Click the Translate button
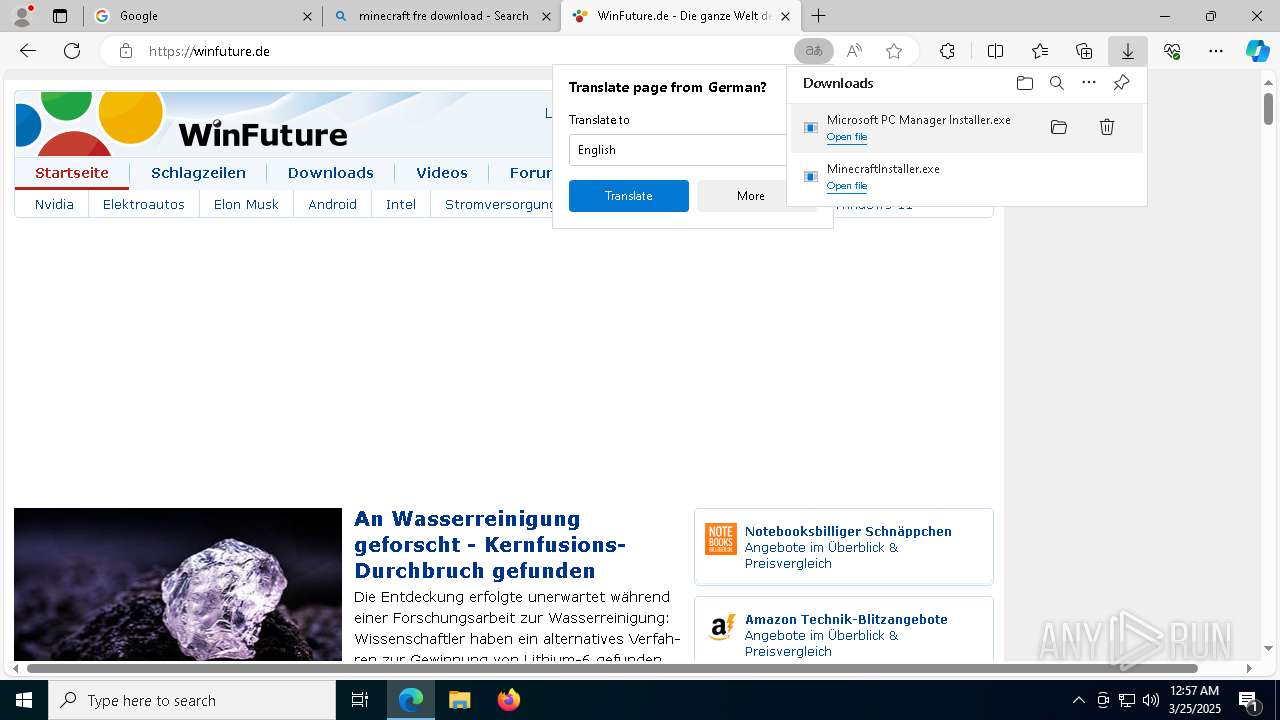 click(x=629, y=196)
